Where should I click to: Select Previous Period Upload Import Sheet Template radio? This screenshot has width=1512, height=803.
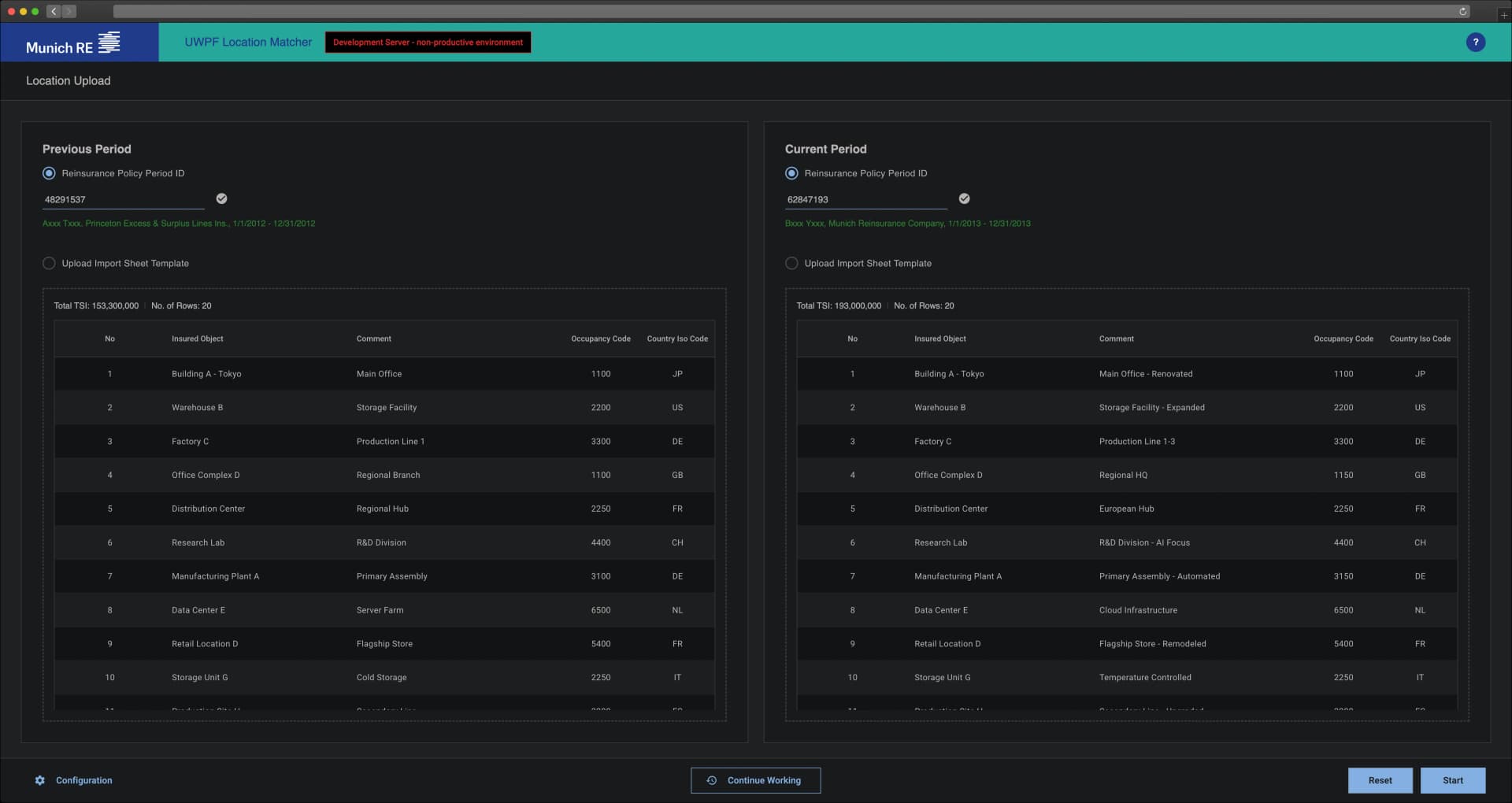pyautogui.click(x=49, y=263)
